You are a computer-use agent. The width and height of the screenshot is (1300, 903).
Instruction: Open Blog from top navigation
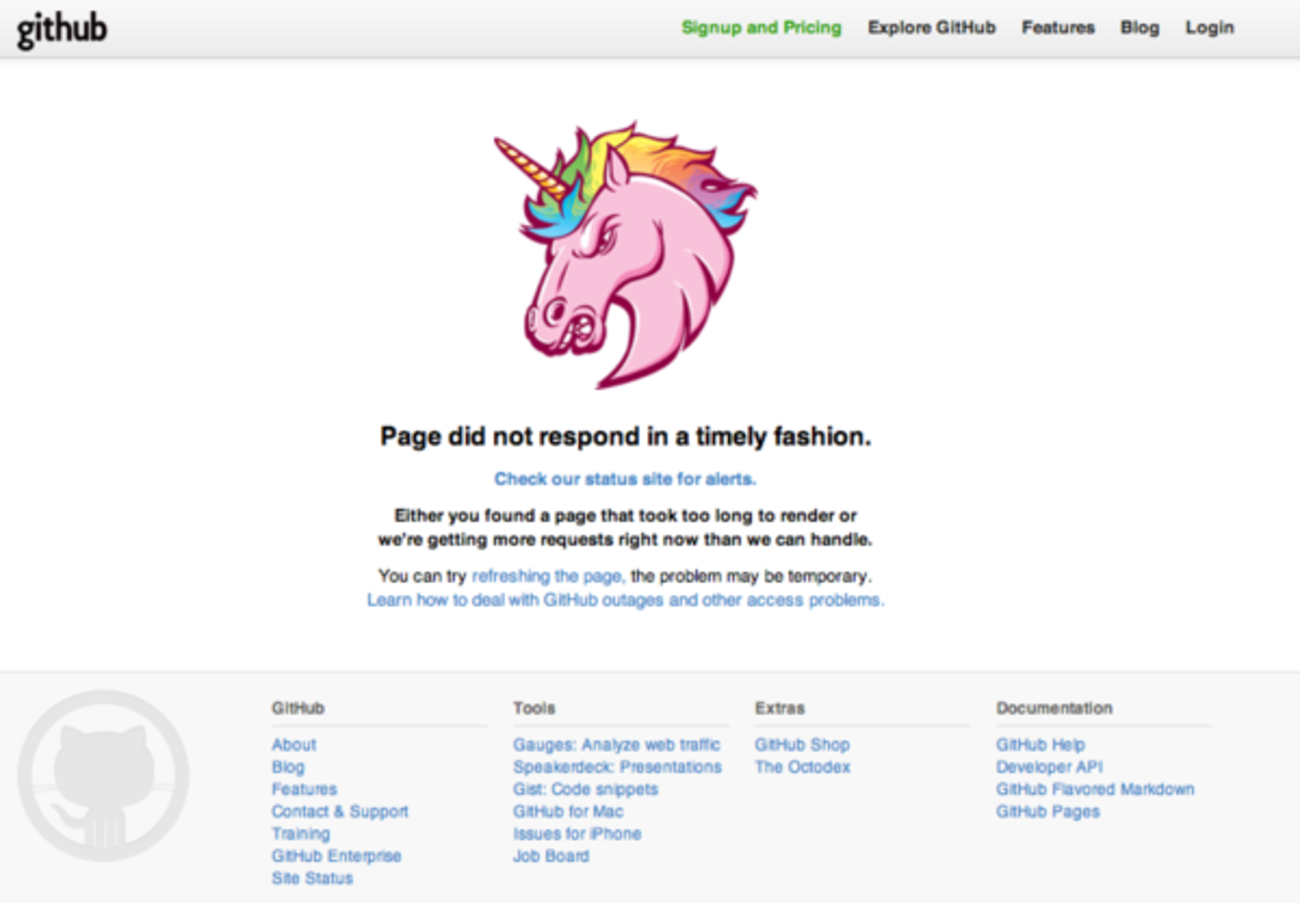(1139, 28)
